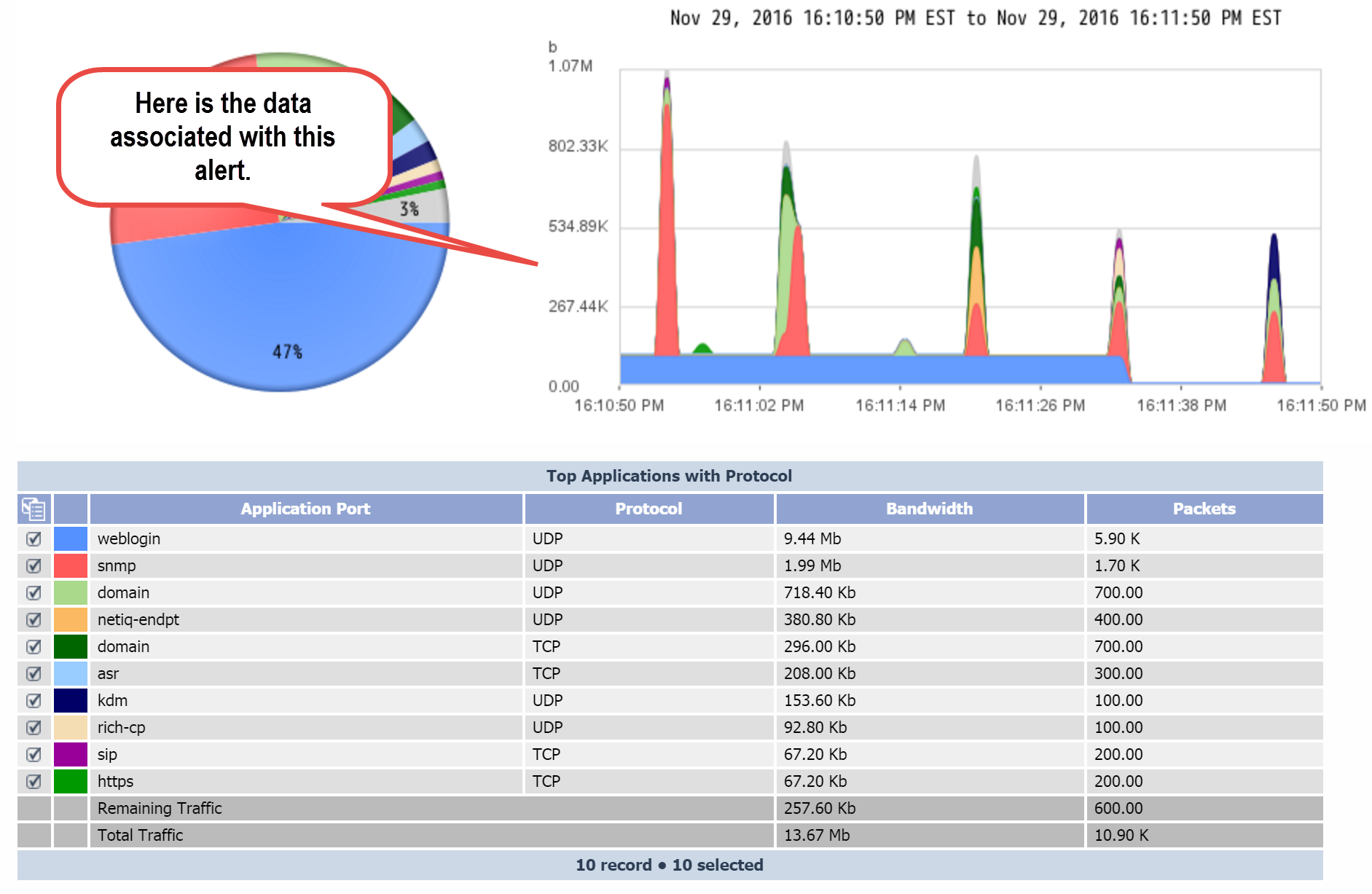Screen dimensions: 1372x894
Task: Sort by Bandwidth column header
Action: click(930, 509)
